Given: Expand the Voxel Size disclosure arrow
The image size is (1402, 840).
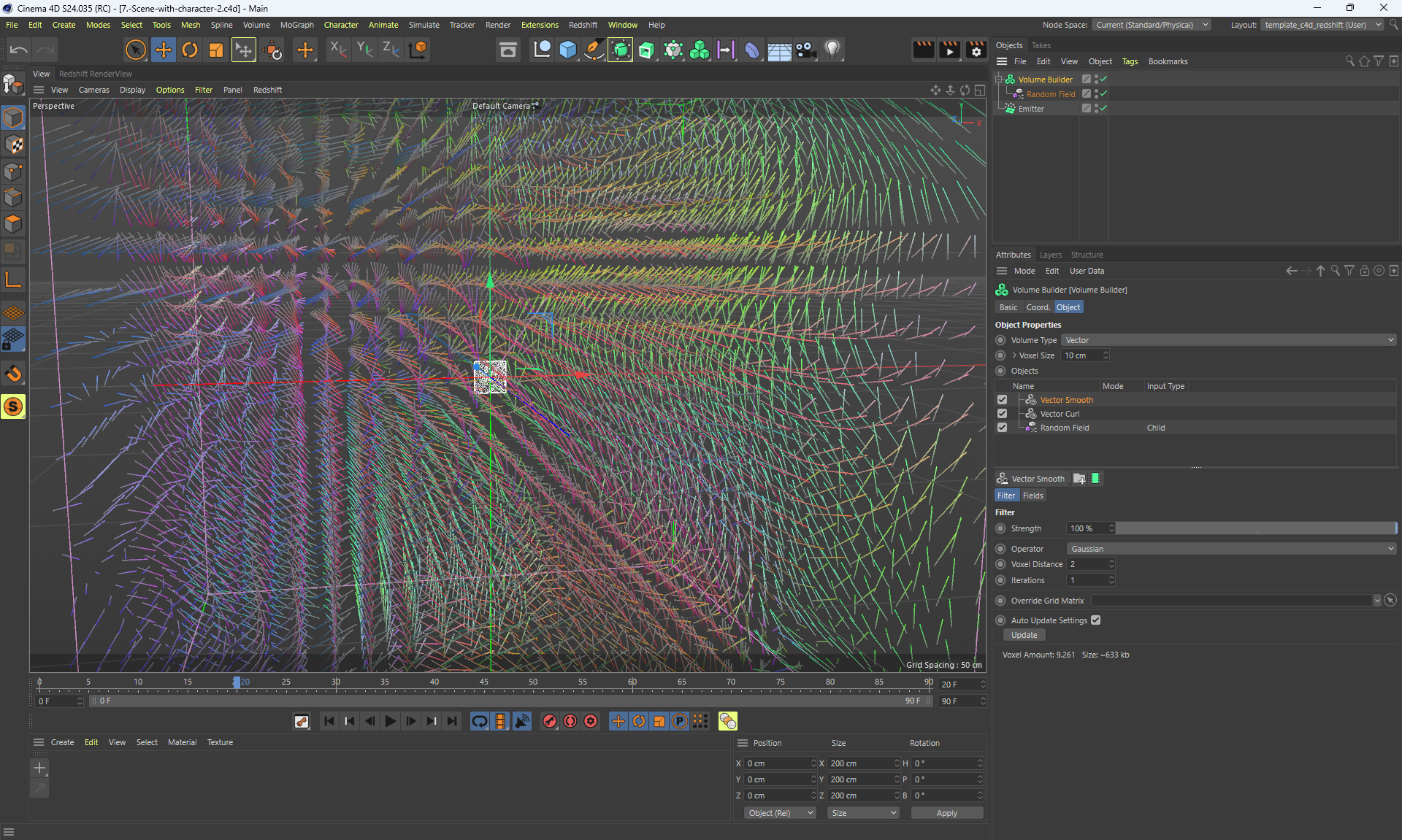Looking at the screenshot, I should click(x=1014, y=355).
